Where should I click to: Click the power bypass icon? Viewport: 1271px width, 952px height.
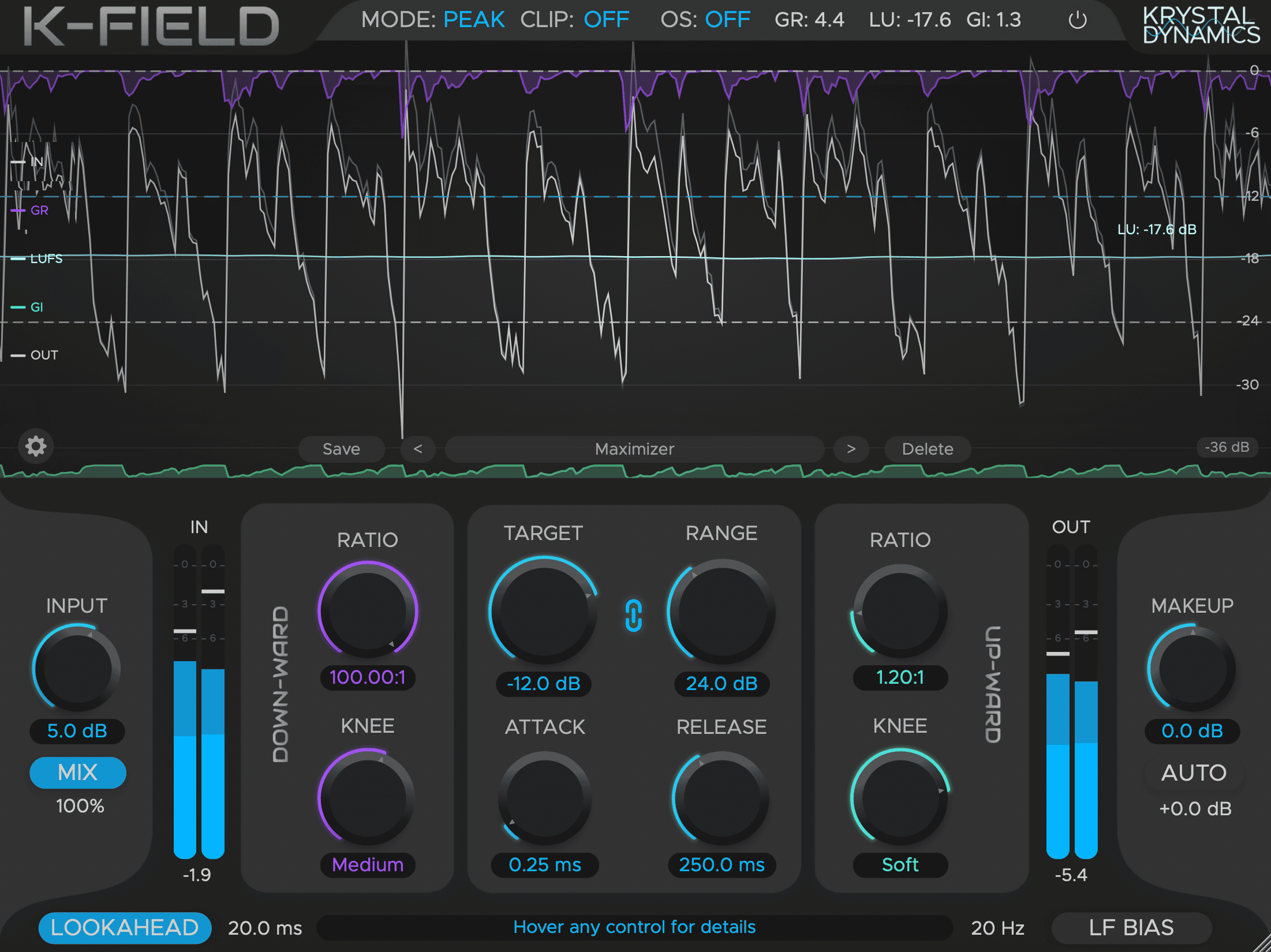[1077, 21]
